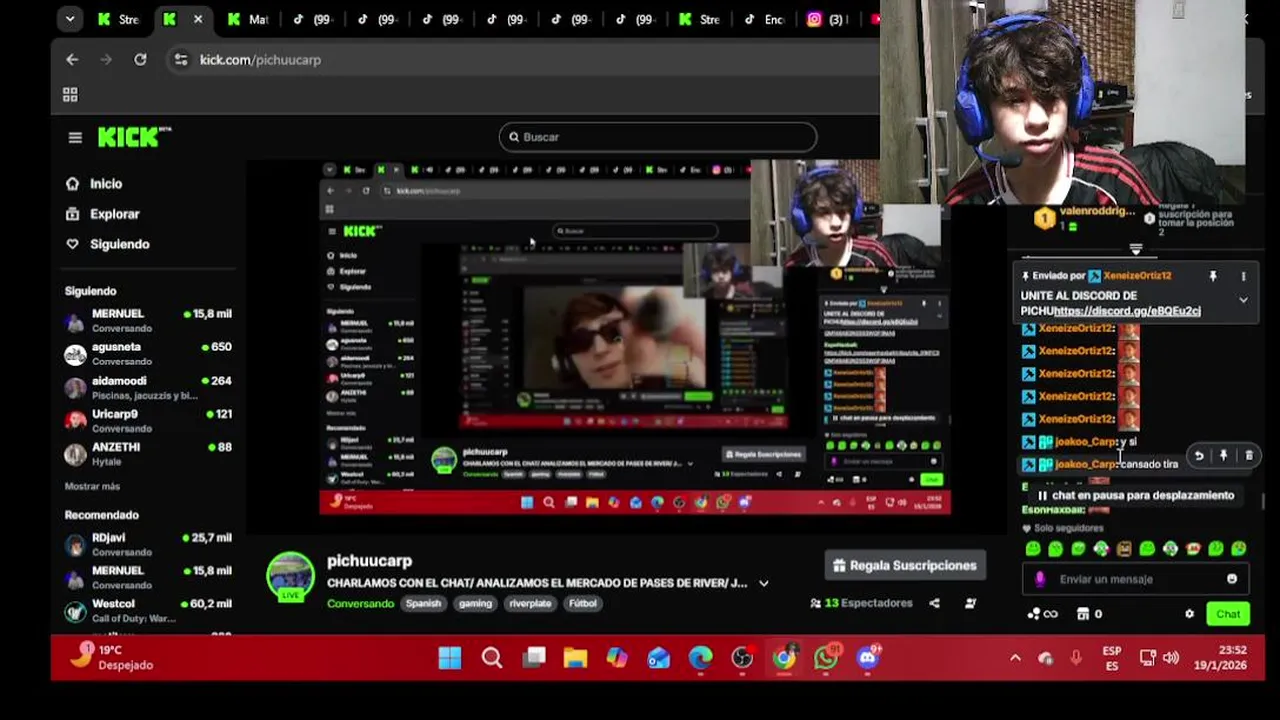Select the Spanish tag

coord(423,603)
